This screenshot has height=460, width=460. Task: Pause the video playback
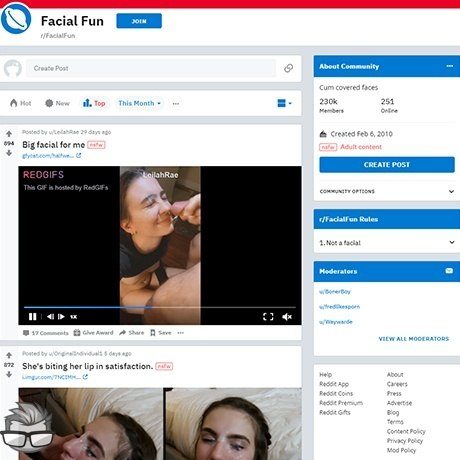pos(33,316)
